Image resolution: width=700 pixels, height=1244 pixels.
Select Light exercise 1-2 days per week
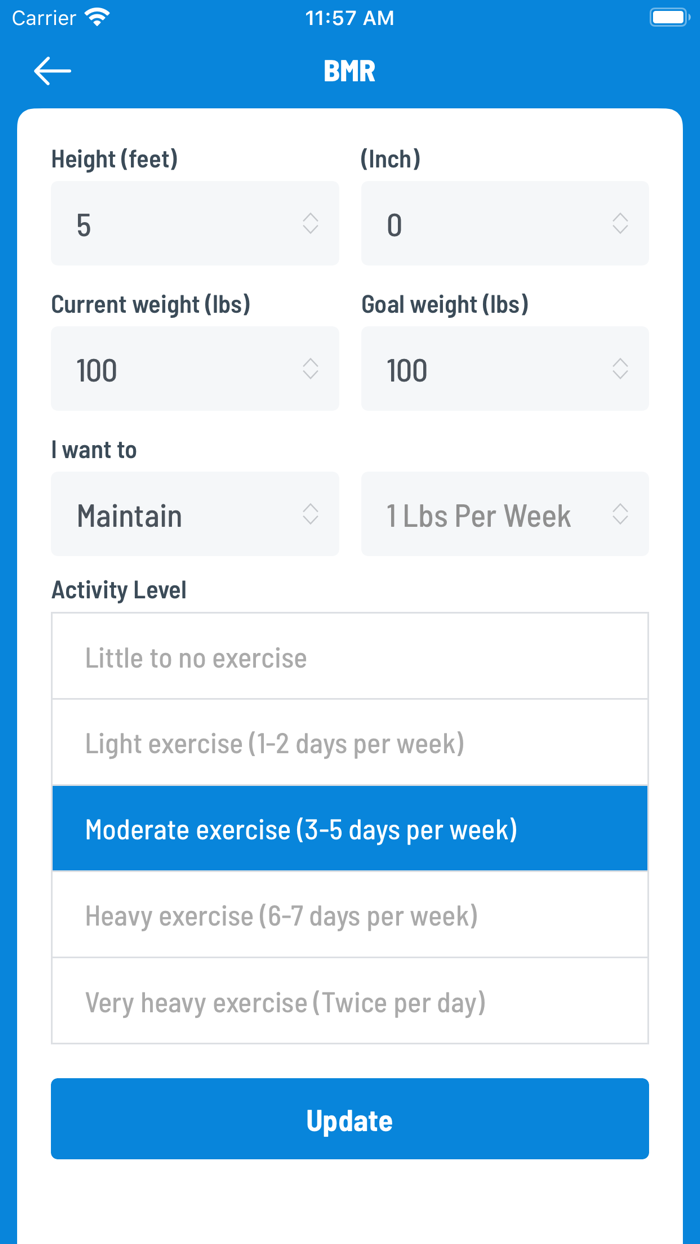point(350,742)
